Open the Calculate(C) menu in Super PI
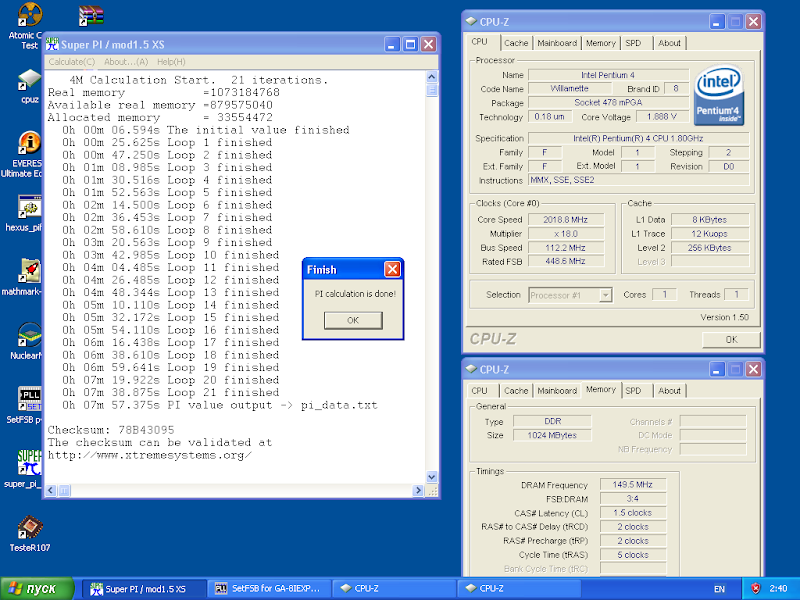Image resolution: width=800 pixels, height=600 pixels. pyautogui.click(x=71, y=62)
